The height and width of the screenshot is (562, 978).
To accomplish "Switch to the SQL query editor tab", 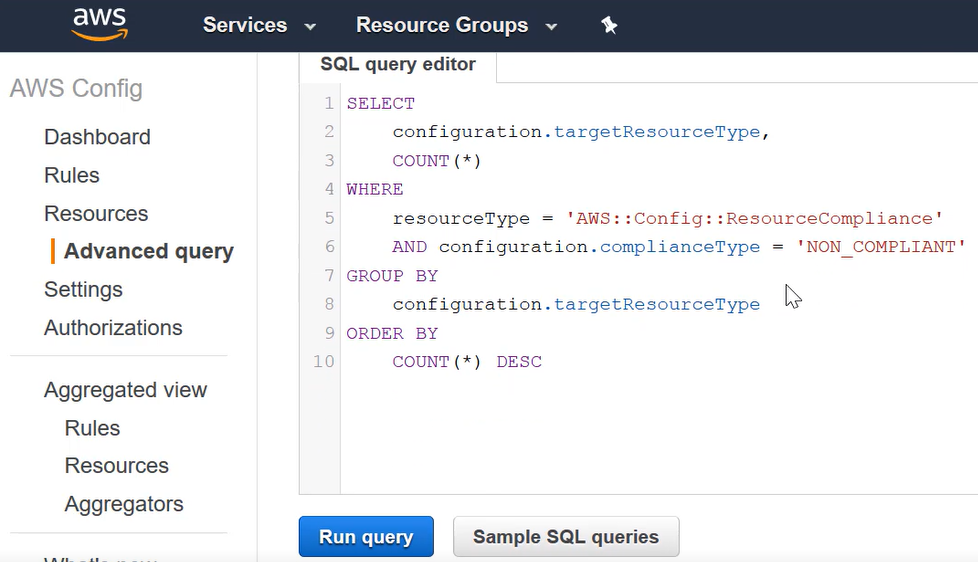I will tap(397, 65).
